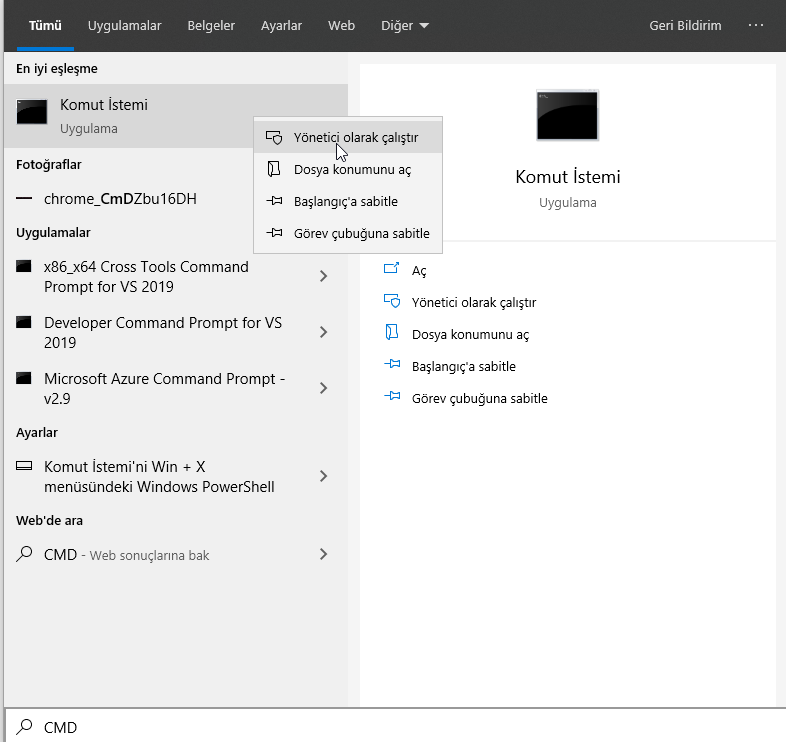Open Komut İstemi'ni Win + X setting
Viewport: 786px width, 742px height.
point(175,477)
